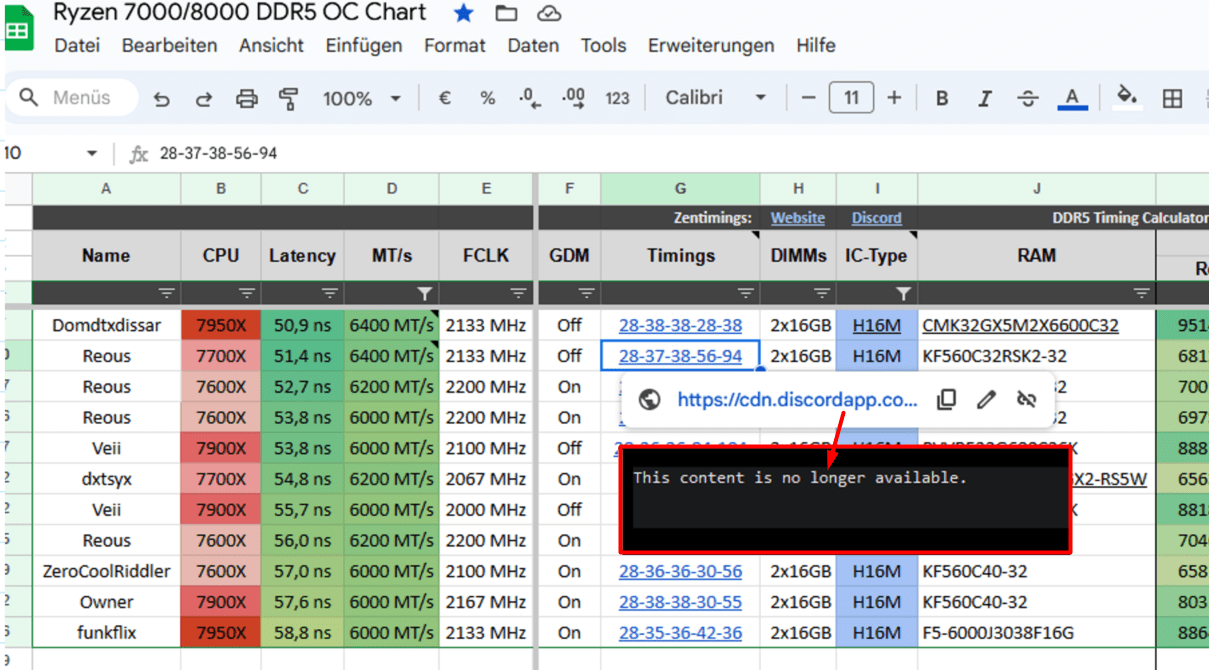
Task: Click the globe icon in link preview
Action: point(649,400)
